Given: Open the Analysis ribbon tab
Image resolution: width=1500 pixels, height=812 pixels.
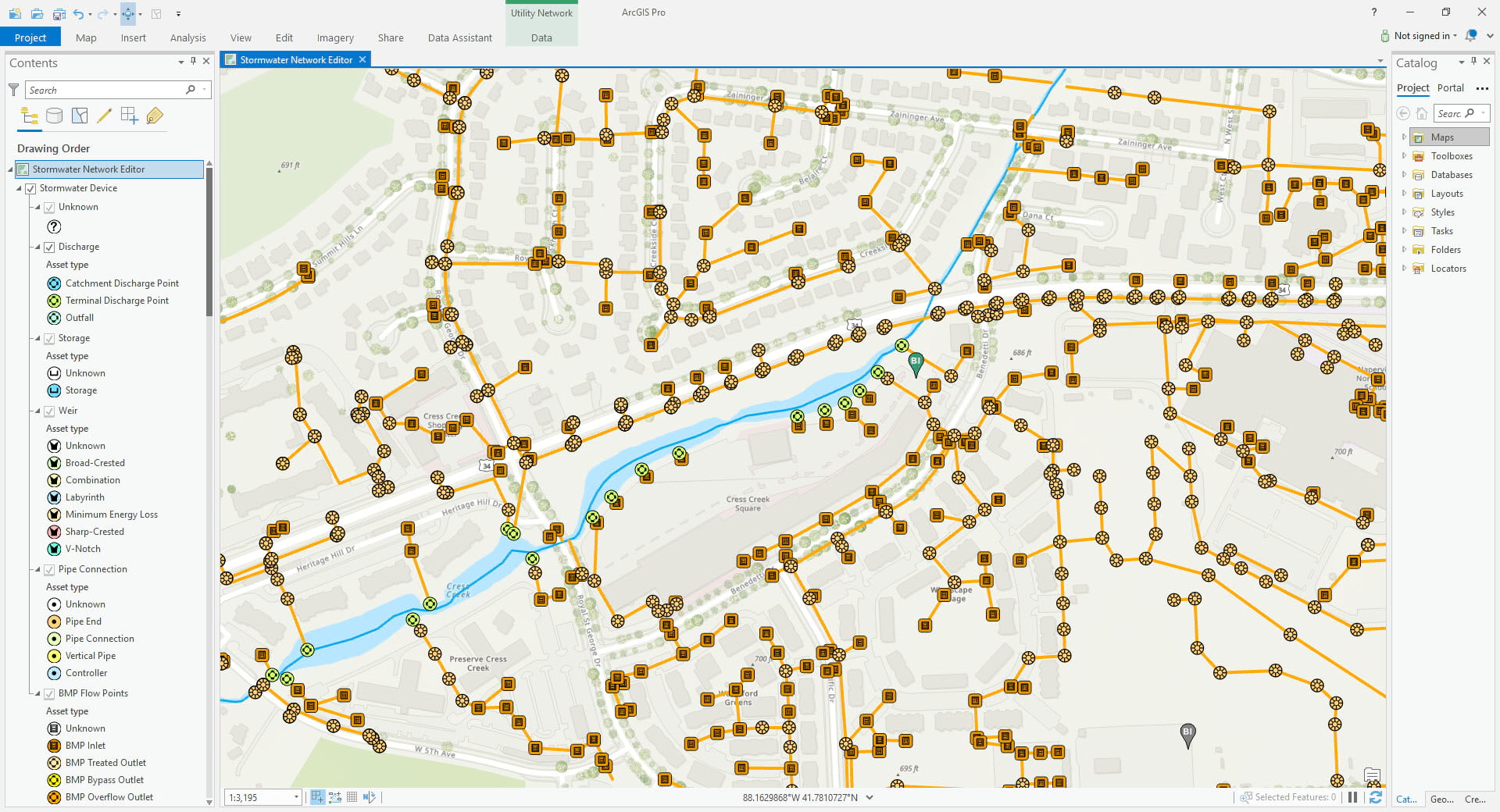Looking at the screenshot, I should [x=187, y=37].
